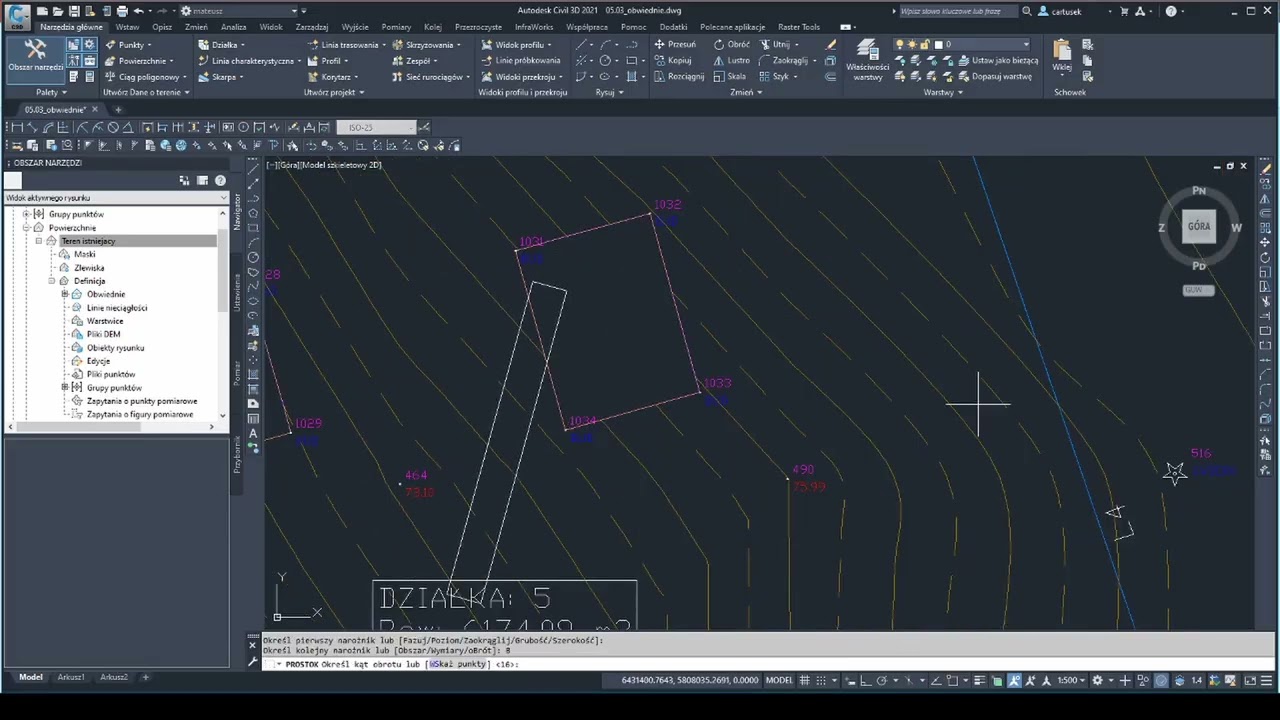Add a new layout with the plus button
Viewport: 1280px width, 720px height.
145,677
